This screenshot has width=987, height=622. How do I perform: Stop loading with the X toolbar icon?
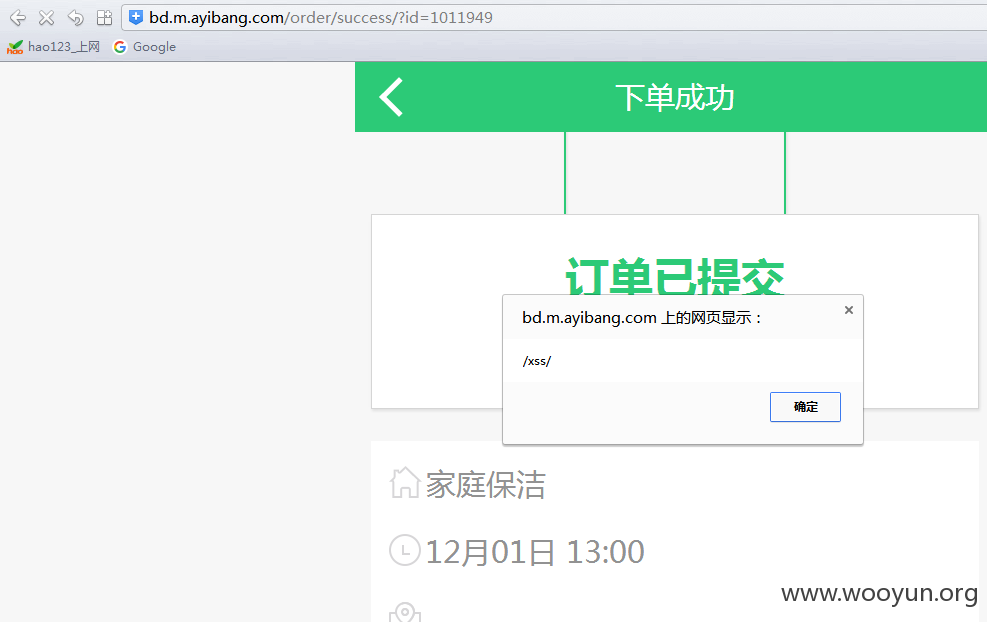tap(46, 18)
